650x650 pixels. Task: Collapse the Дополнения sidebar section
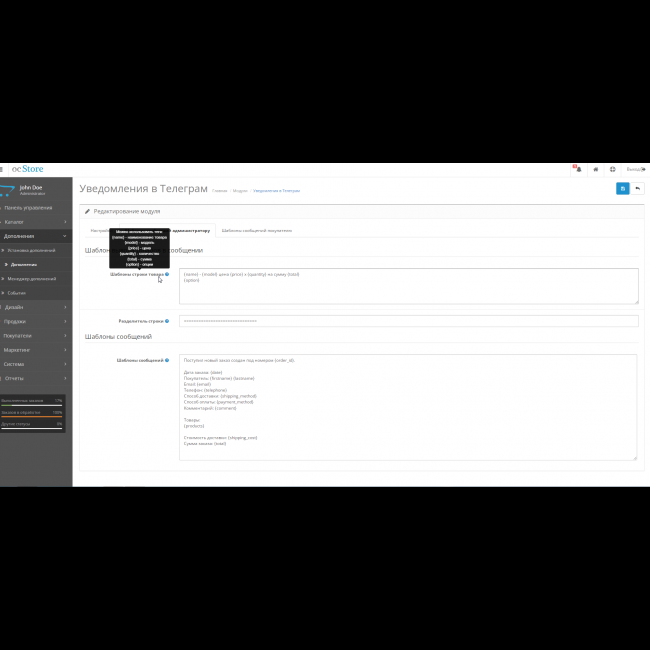[35, 236]
